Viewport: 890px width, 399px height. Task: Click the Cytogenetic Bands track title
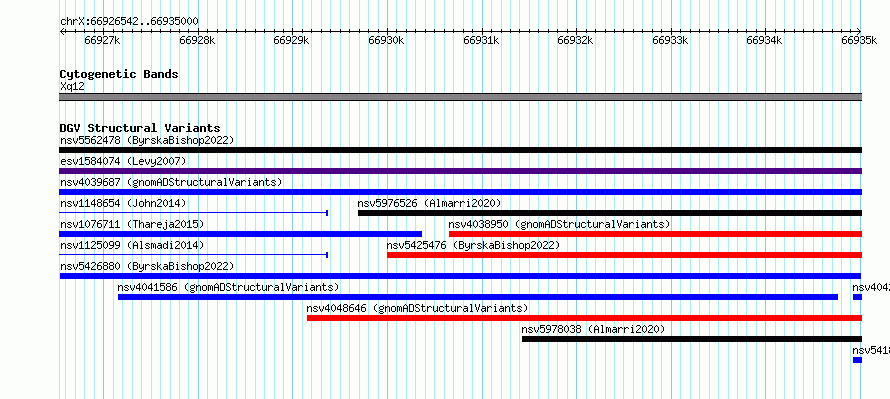[119, 74]
